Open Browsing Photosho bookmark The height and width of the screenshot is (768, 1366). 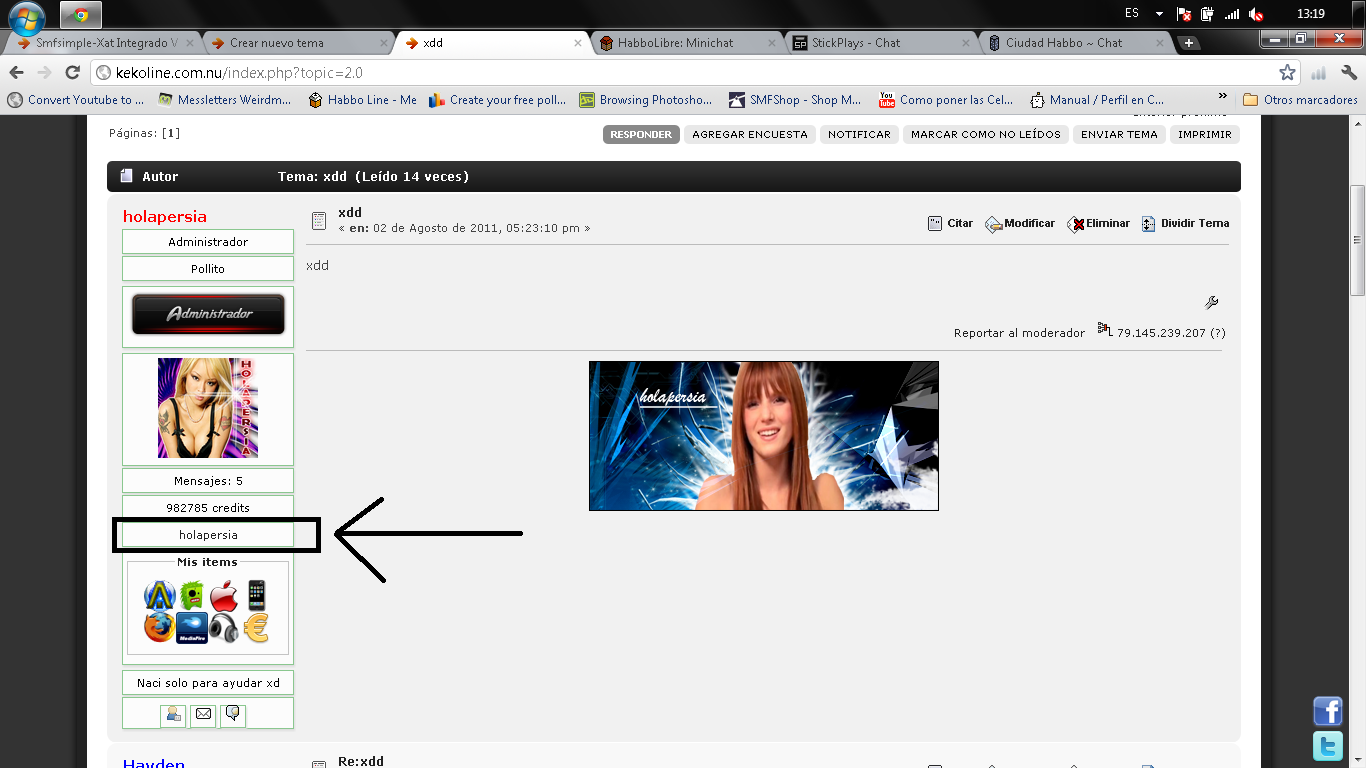pyautogui.click(x=646, y=100)
